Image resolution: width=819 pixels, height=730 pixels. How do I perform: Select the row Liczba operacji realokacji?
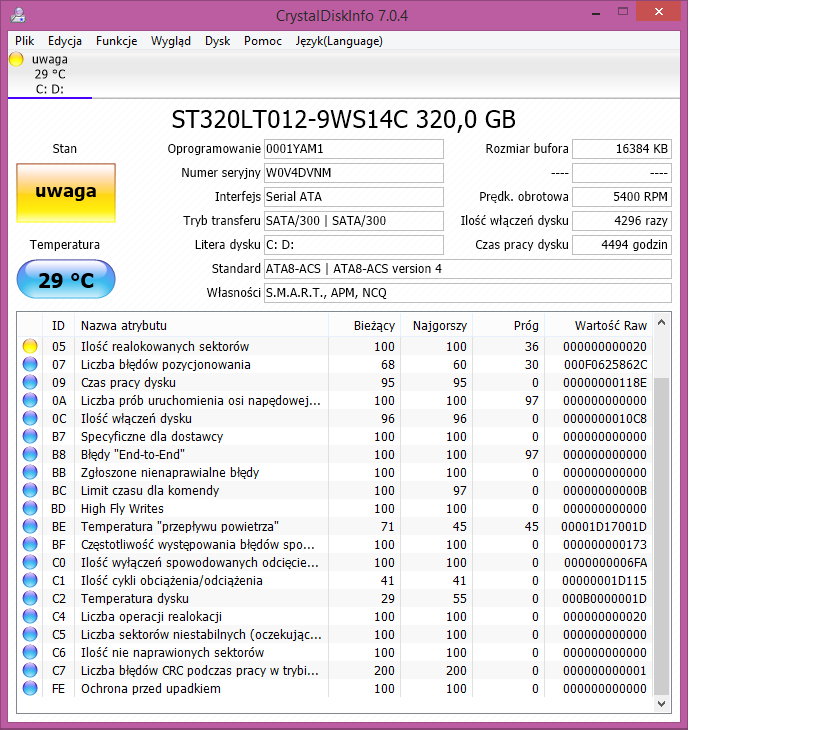[x=335, y=617]
